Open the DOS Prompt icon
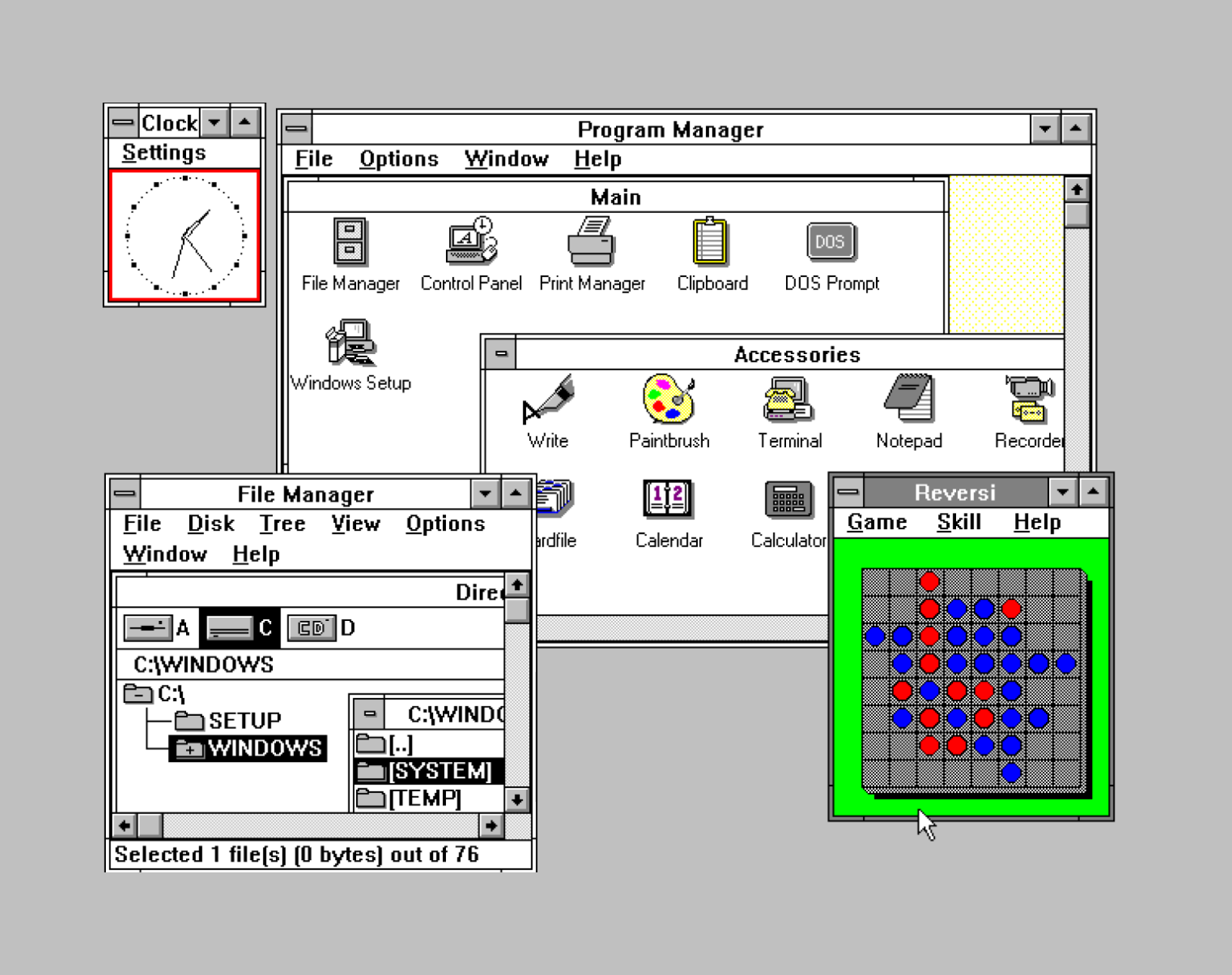The height and width of the screenshot is (975, 1232). pyautogui.click(x=831, y=242)
